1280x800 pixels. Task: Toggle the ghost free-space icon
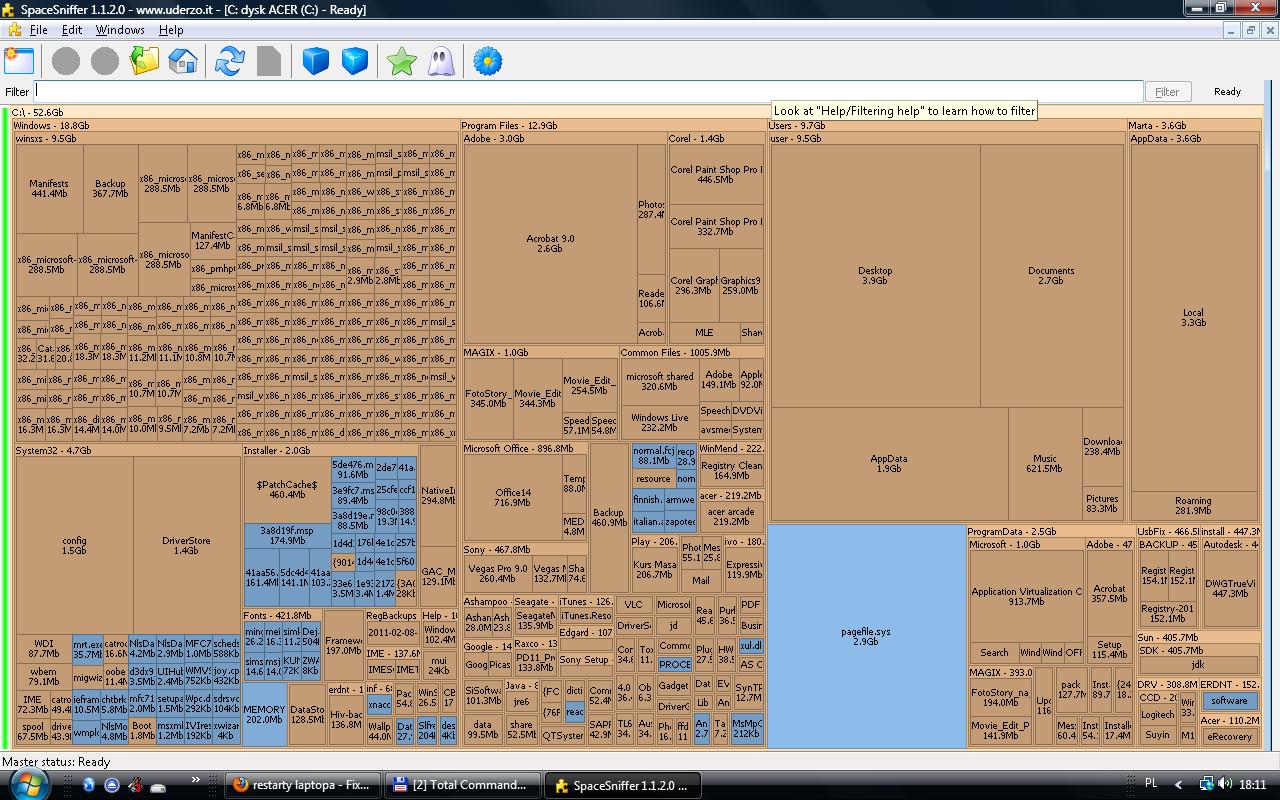(441, 61)
